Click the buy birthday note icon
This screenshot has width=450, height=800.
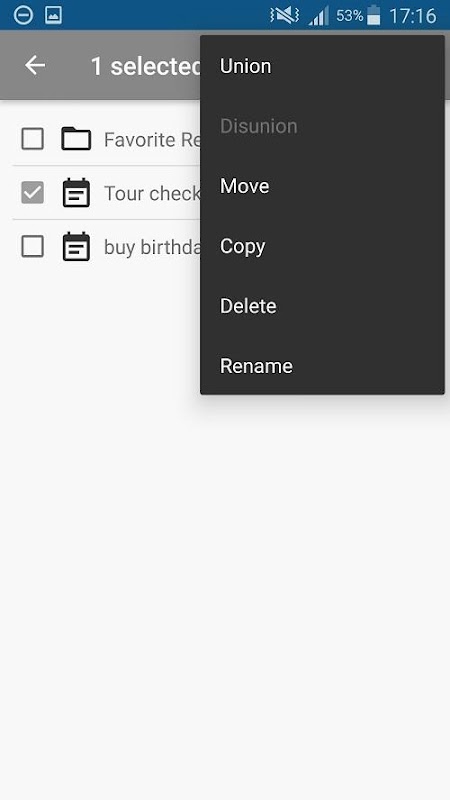(x=77, y=247)
